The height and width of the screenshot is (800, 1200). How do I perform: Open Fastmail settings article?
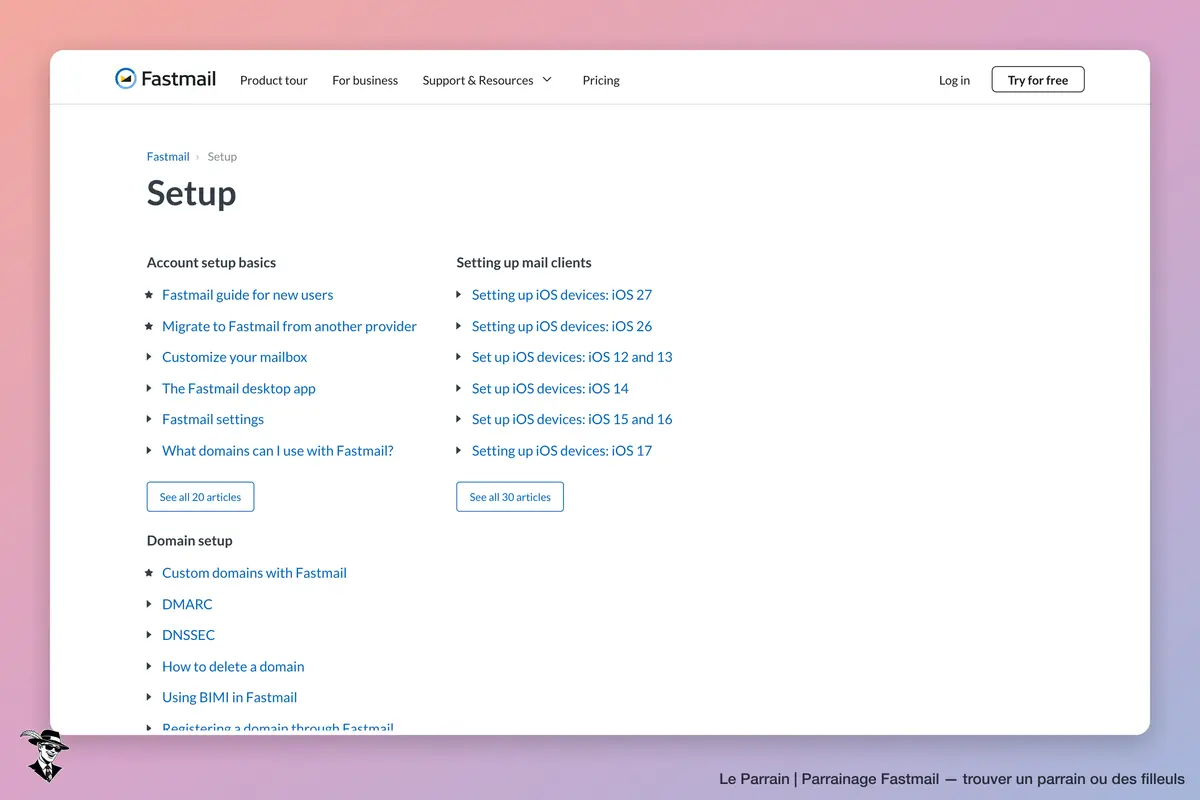click(x=213, y=419)
